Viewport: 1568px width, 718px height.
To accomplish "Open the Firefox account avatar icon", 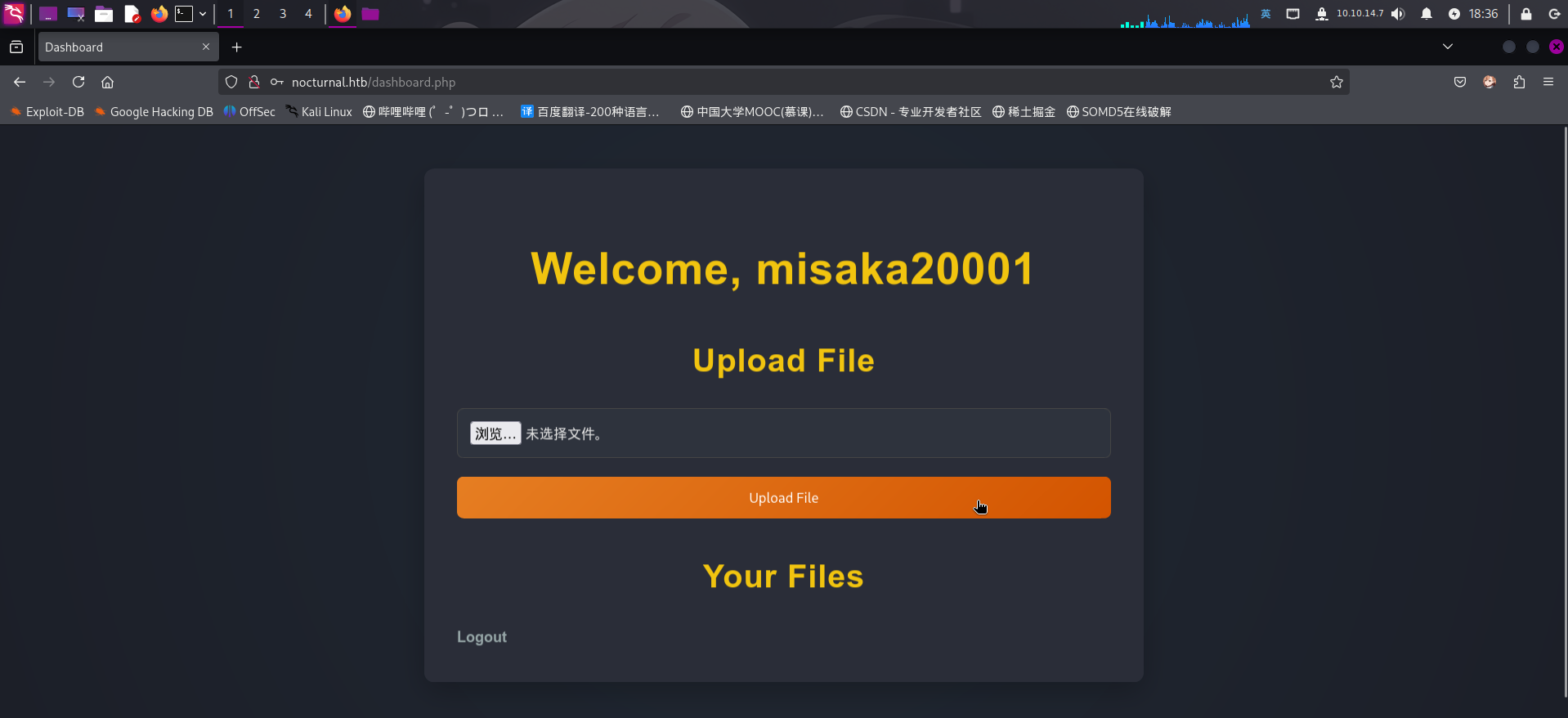I will click(x=1490, y=82).
